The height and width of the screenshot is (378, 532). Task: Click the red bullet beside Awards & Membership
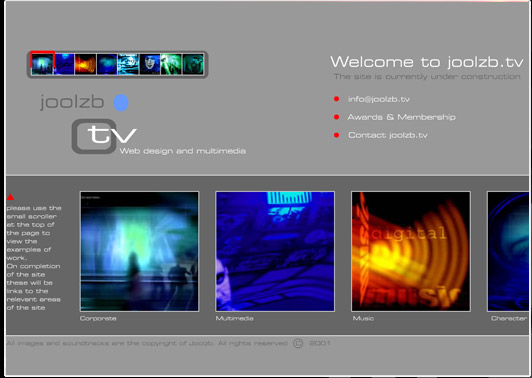[336, 117]
